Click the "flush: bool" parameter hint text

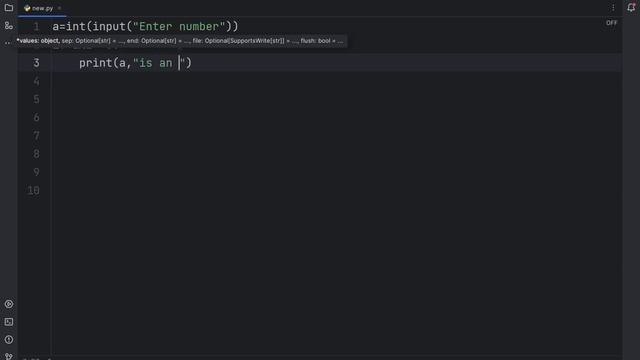point(316,41)
